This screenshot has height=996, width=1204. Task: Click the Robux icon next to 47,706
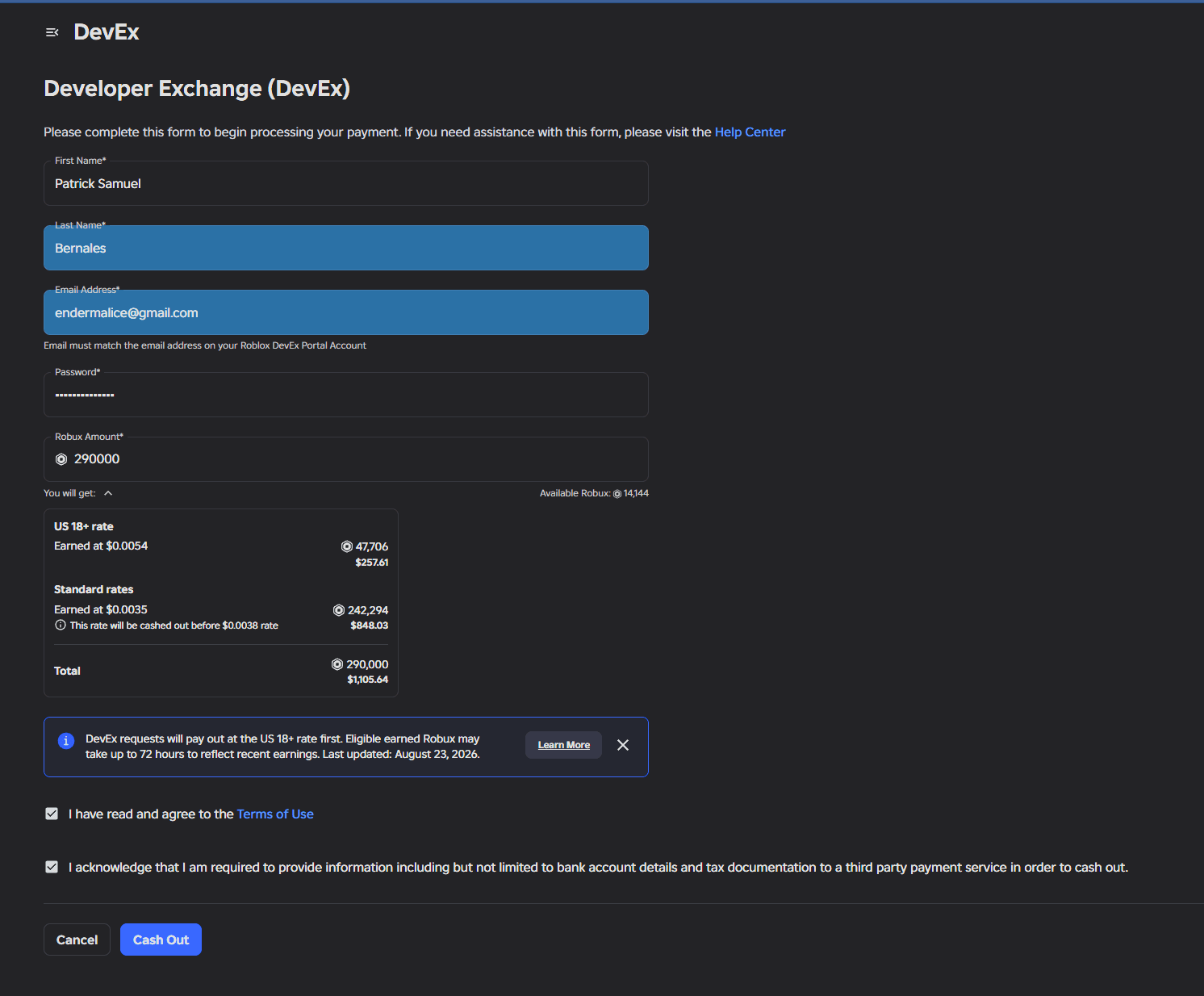coord(347,546)
